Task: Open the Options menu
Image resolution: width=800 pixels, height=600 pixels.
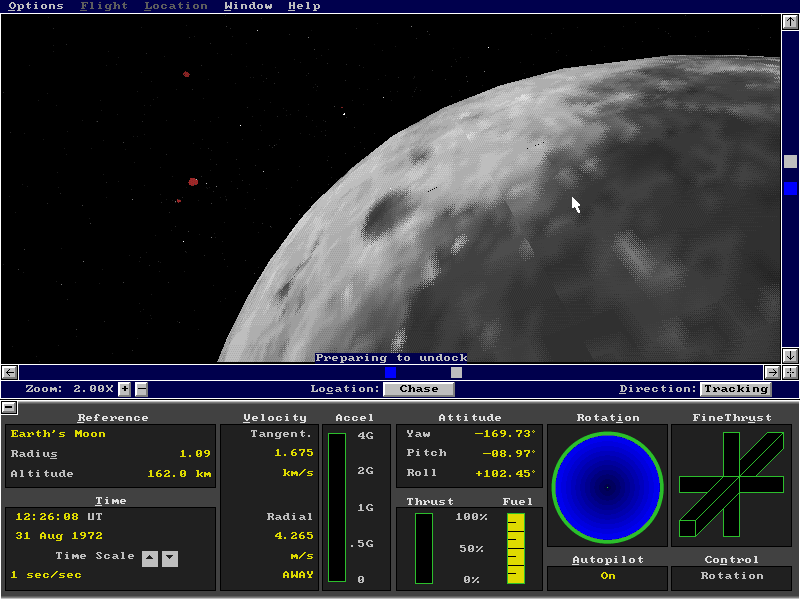Action: point(35,6)
